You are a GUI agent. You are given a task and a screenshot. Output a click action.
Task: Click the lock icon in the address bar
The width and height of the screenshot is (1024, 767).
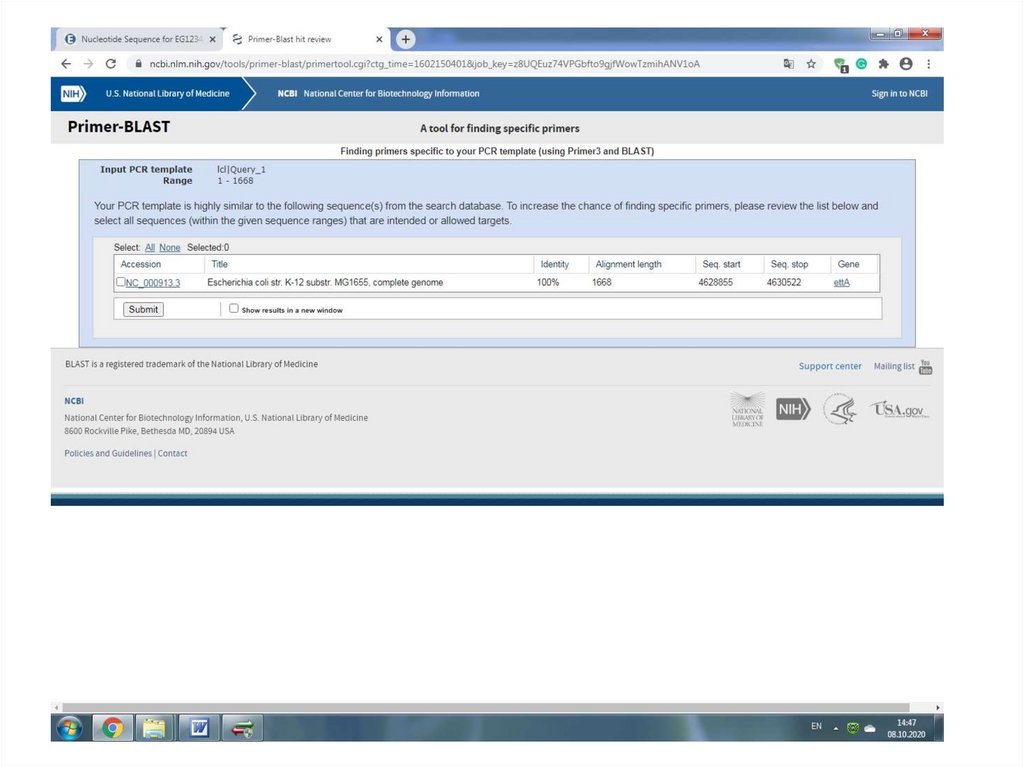click(x=138, y=64)
